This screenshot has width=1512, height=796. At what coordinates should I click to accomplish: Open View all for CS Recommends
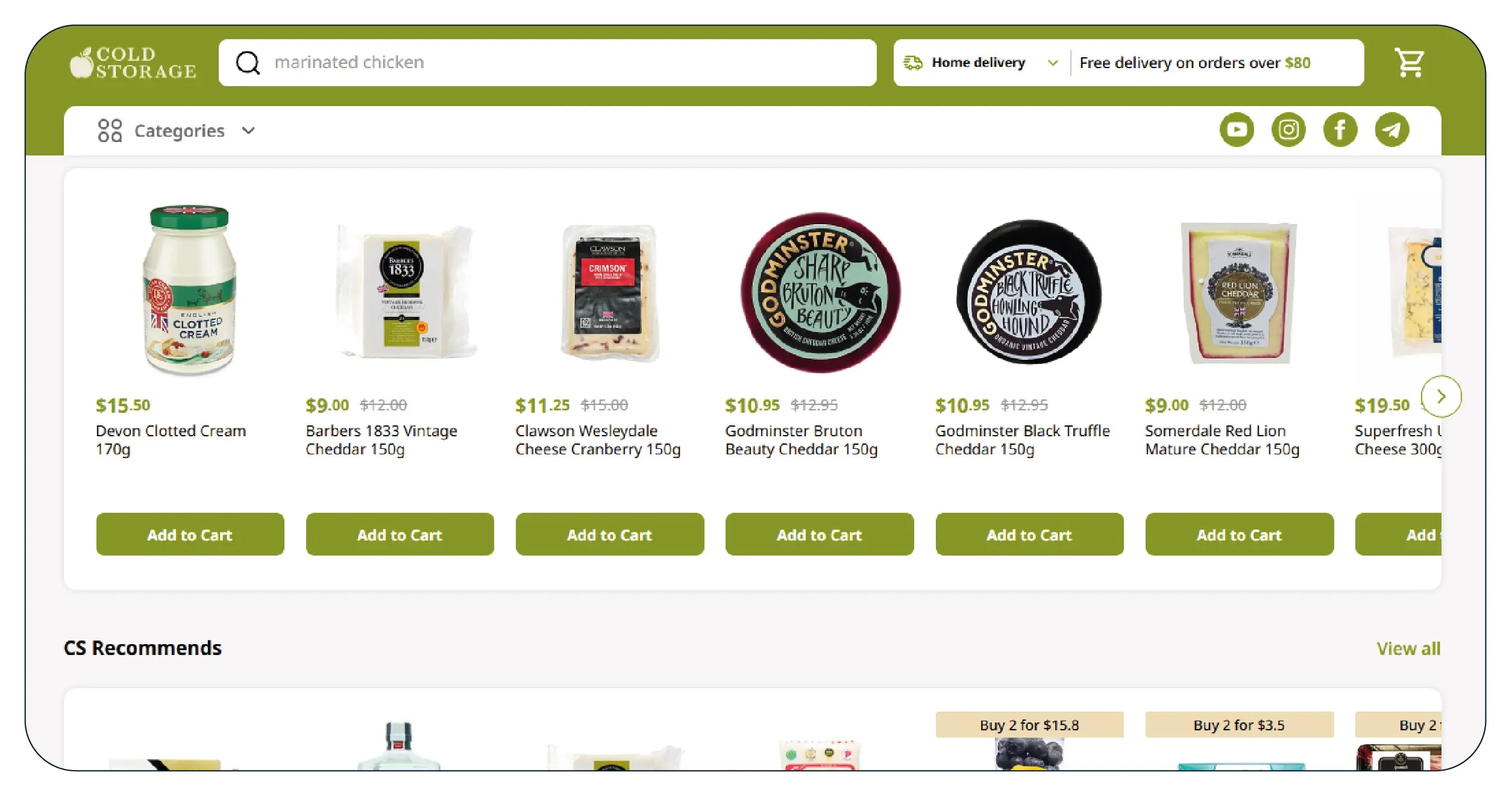click(1408, 648)
